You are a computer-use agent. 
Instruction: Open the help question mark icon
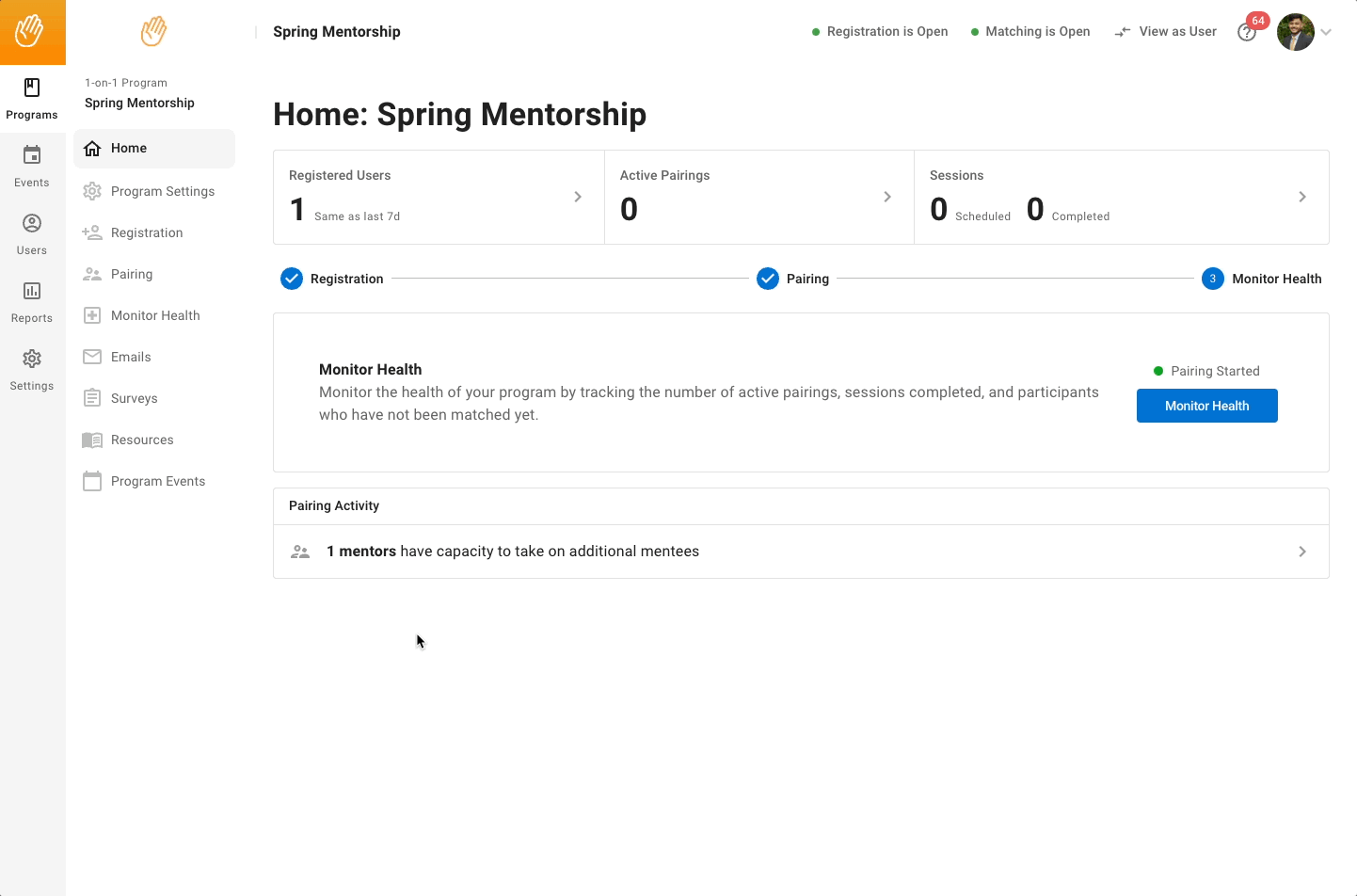click(x=1247, y=33)
